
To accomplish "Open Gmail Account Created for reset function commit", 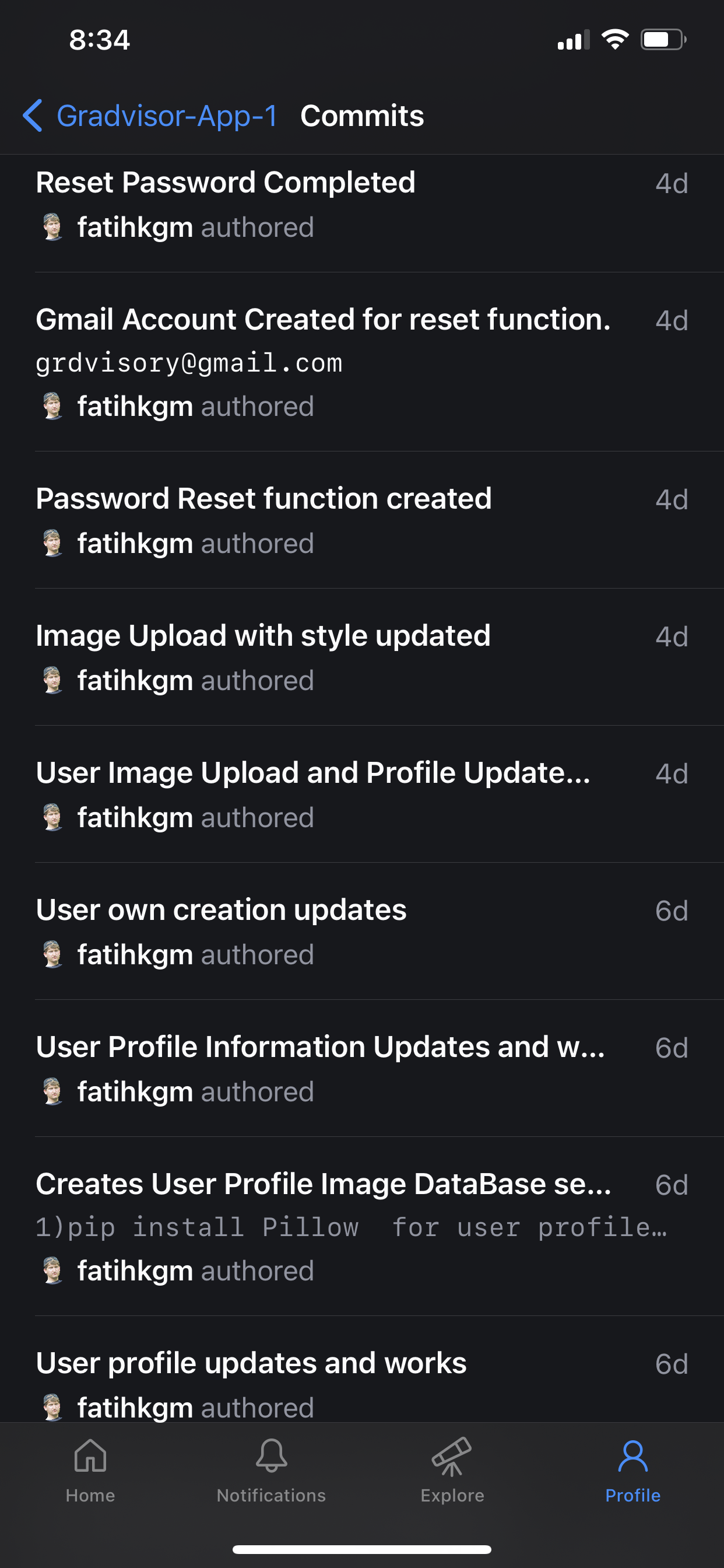I will point(362,363).
